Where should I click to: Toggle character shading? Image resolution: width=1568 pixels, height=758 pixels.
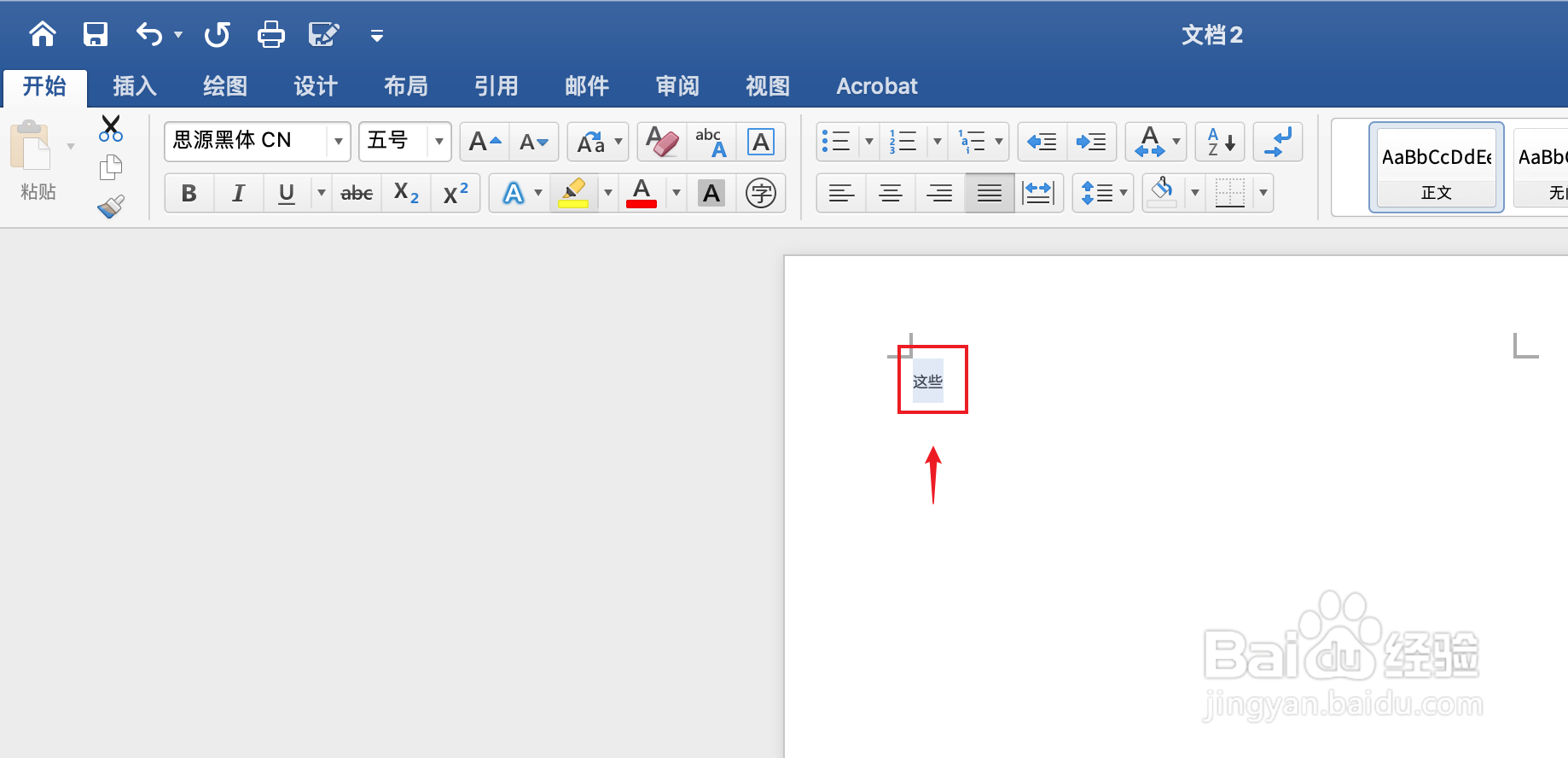(x=711, y=193)
